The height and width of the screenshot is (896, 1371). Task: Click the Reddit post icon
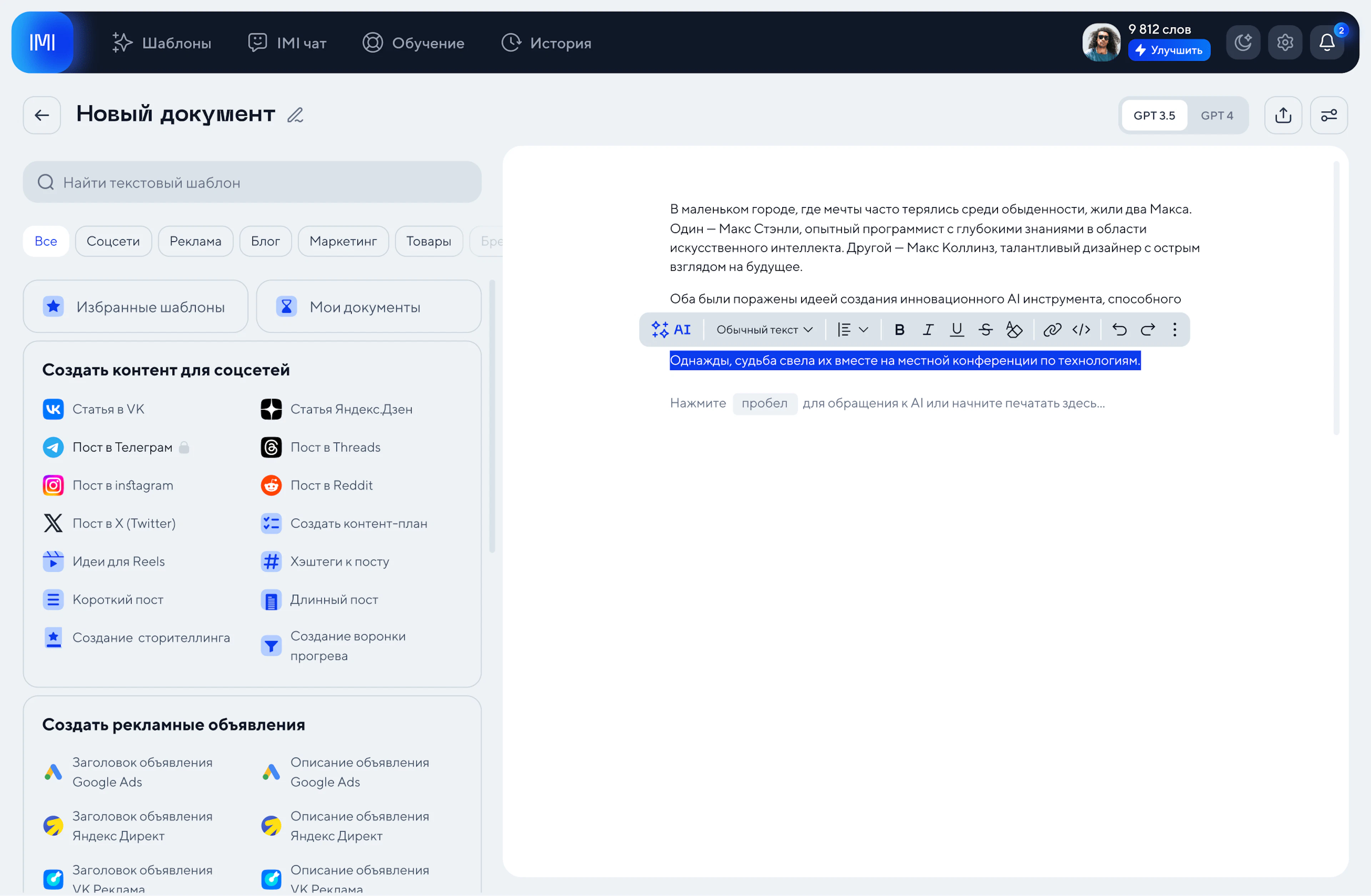point(271,485)
